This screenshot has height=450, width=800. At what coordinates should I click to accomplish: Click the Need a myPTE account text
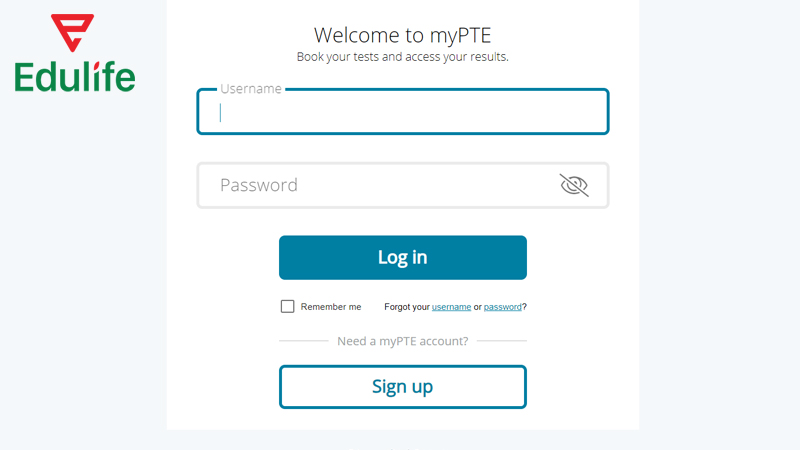click(x=402, y=341)
